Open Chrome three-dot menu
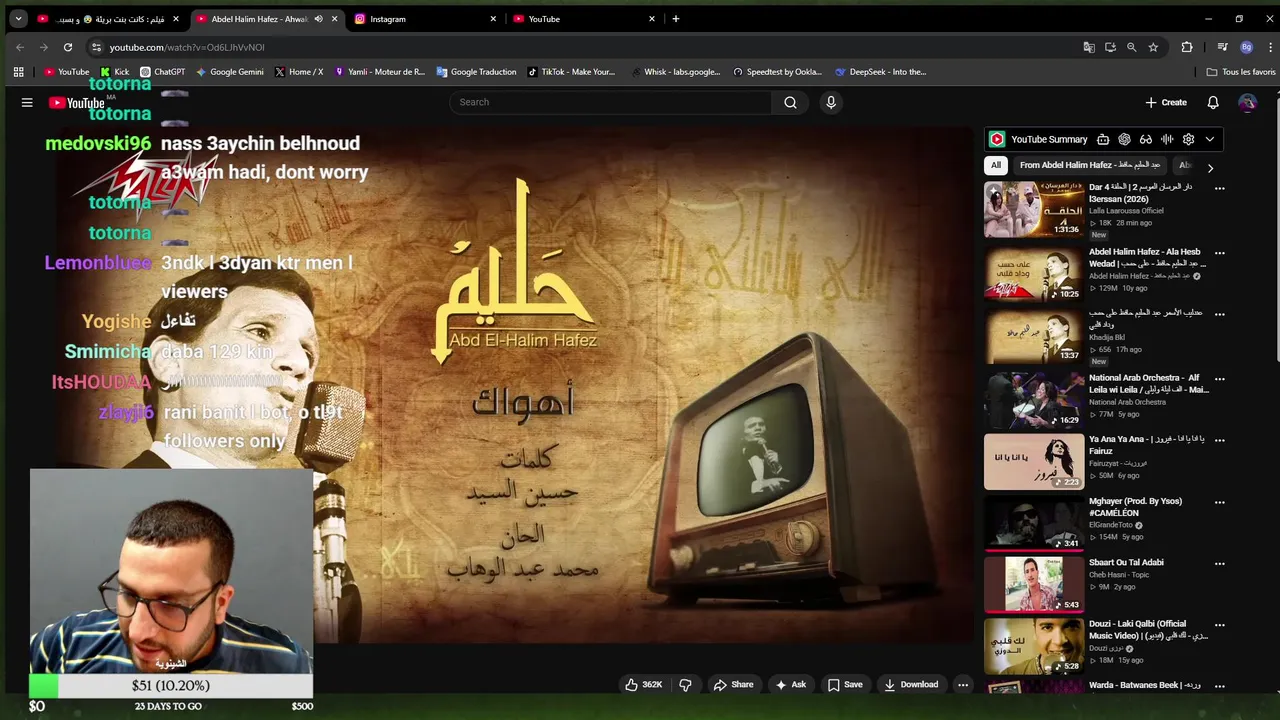This screenshot has width=1280, height=720. [1270, 47]
